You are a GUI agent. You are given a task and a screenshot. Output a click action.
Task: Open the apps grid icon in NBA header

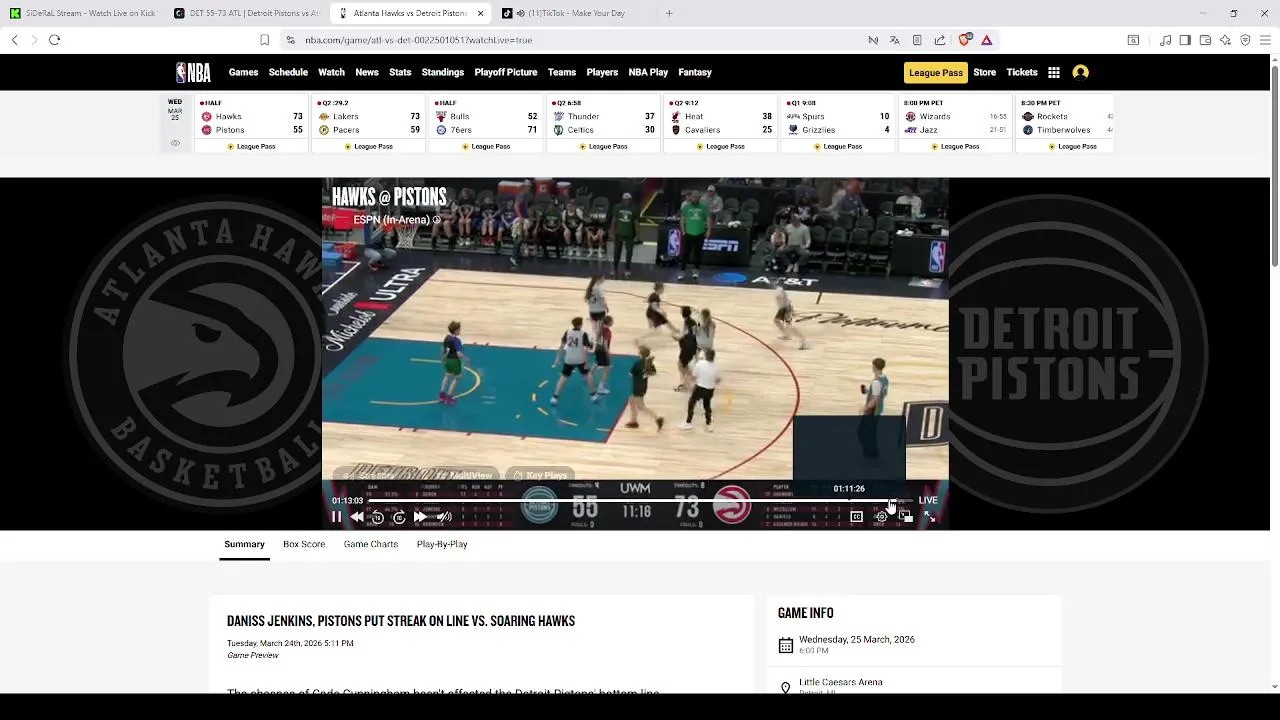(x=1054, y=72)
